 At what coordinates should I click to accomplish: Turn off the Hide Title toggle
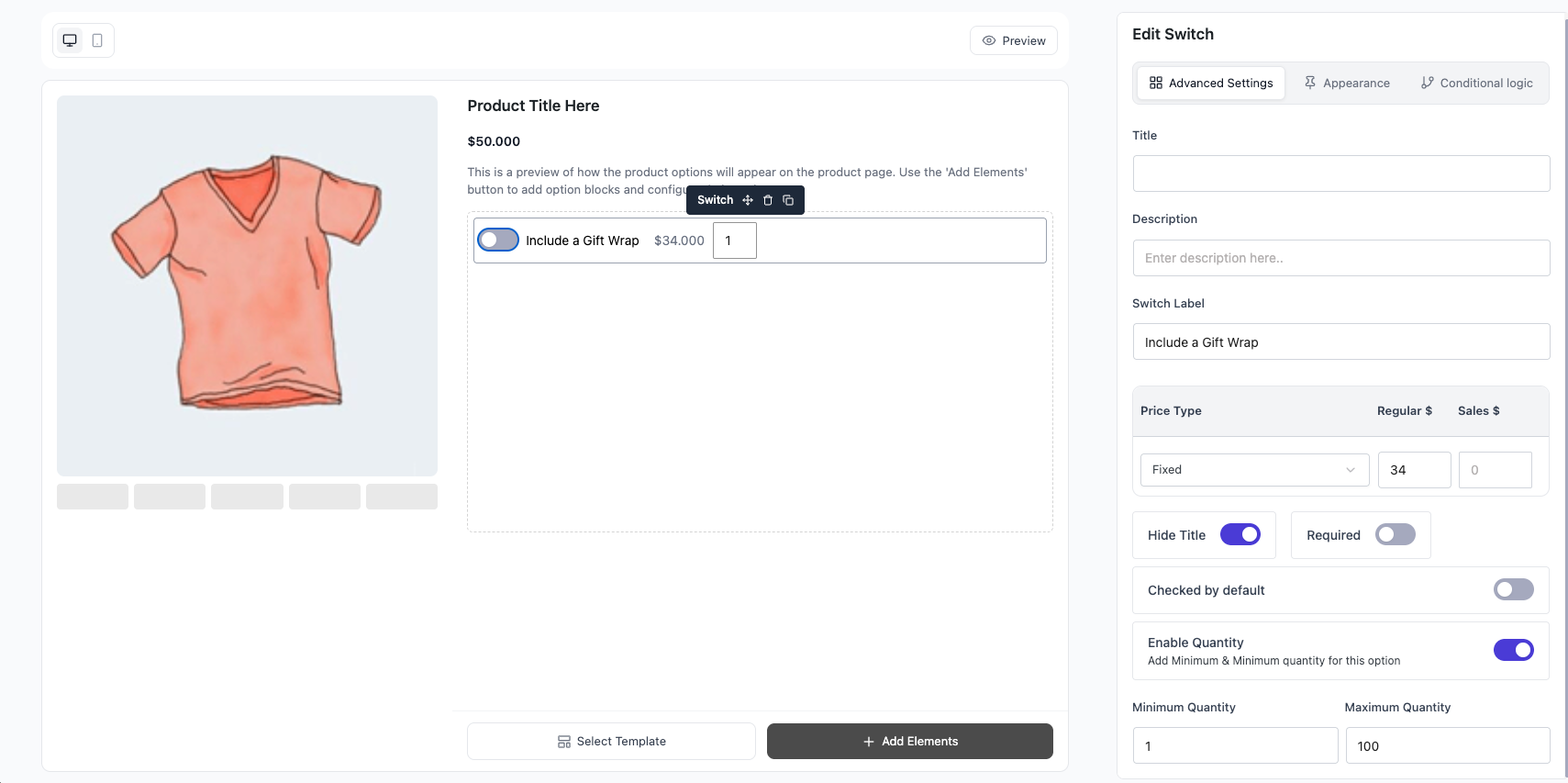[1240, 534]
